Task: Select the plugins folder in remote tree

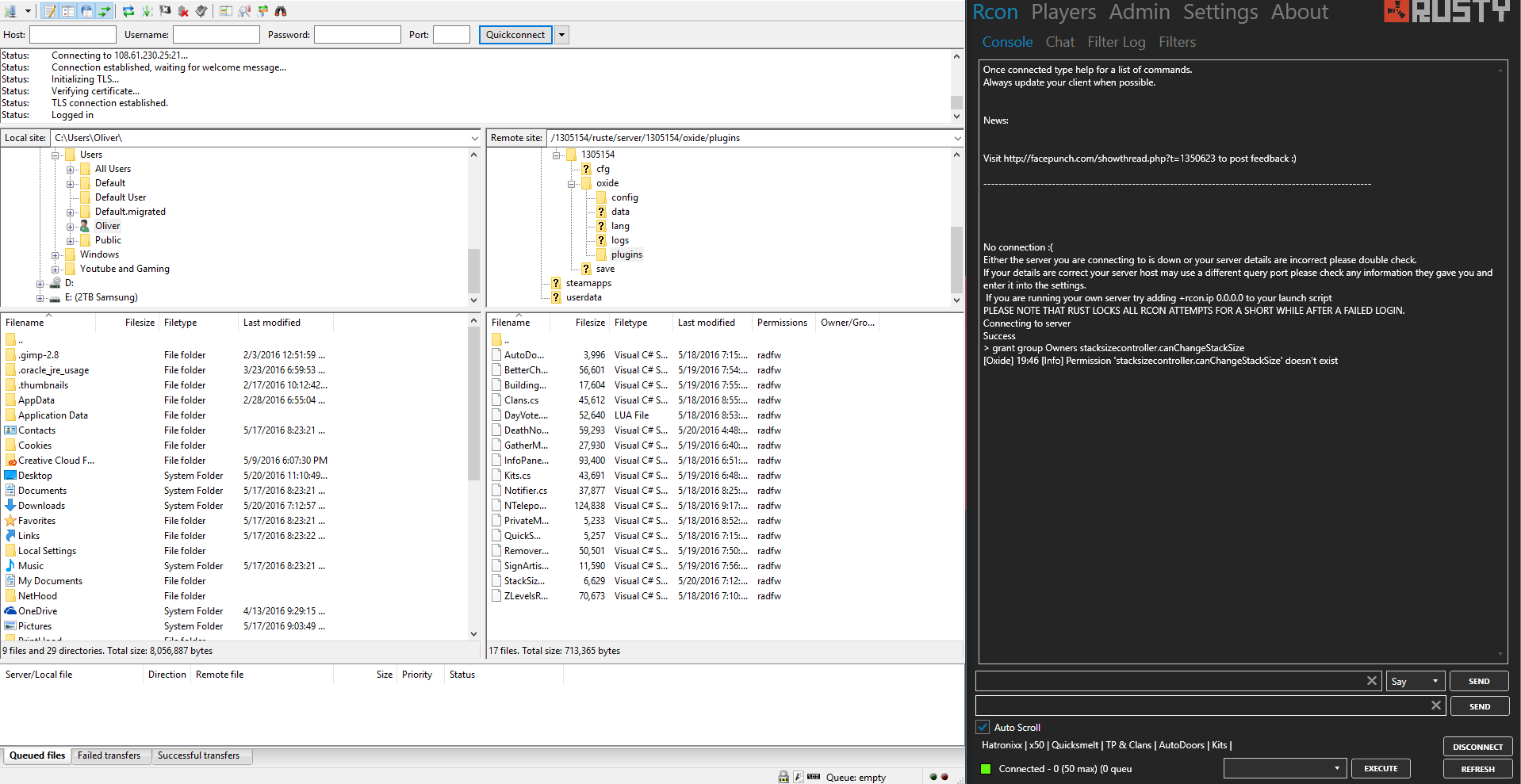Action: 626,255
